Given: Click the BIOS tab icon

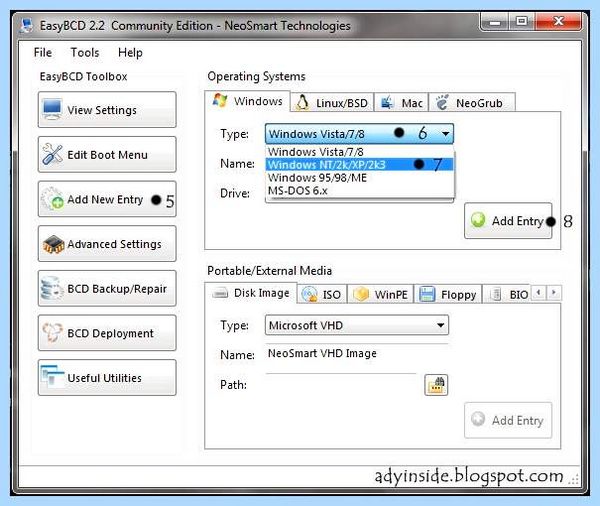Looking at the screenshot, I should 496,294.
